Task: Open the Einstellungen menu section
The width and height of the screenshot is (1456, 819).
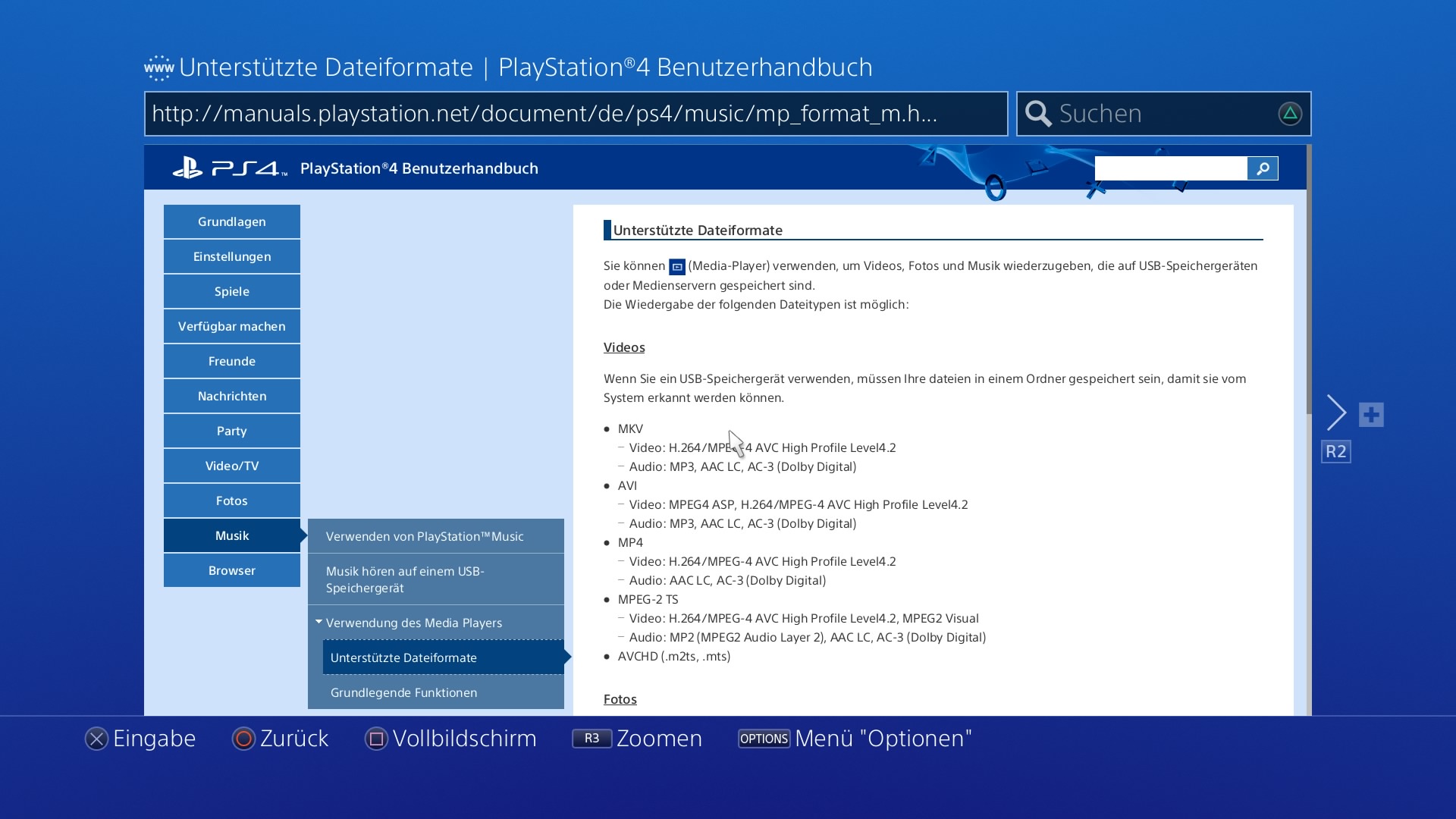Action: pyautogui.click(x=232, y=257)
